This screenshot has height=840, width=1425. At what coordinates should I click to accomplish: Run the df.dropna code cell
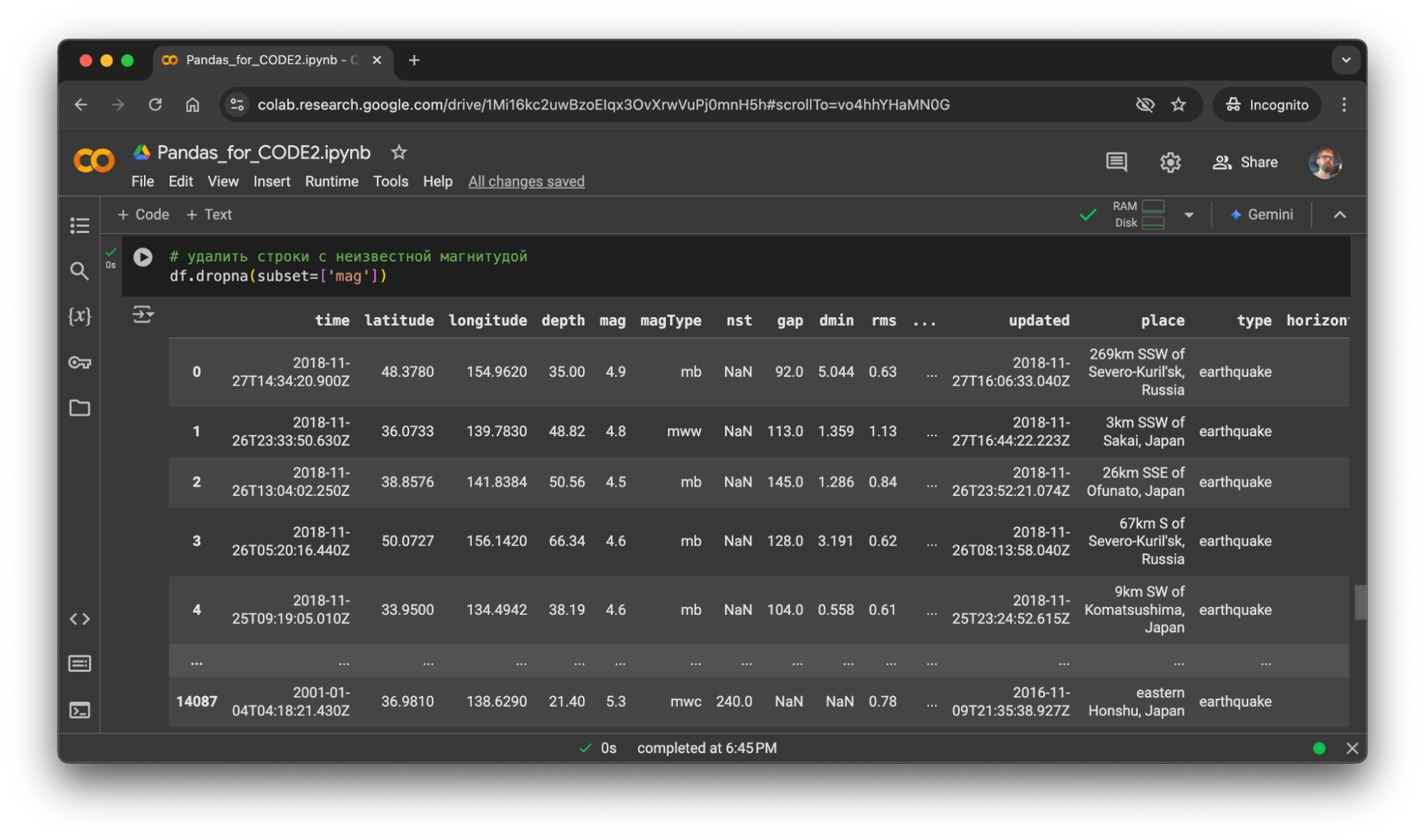tap(143, 256)
